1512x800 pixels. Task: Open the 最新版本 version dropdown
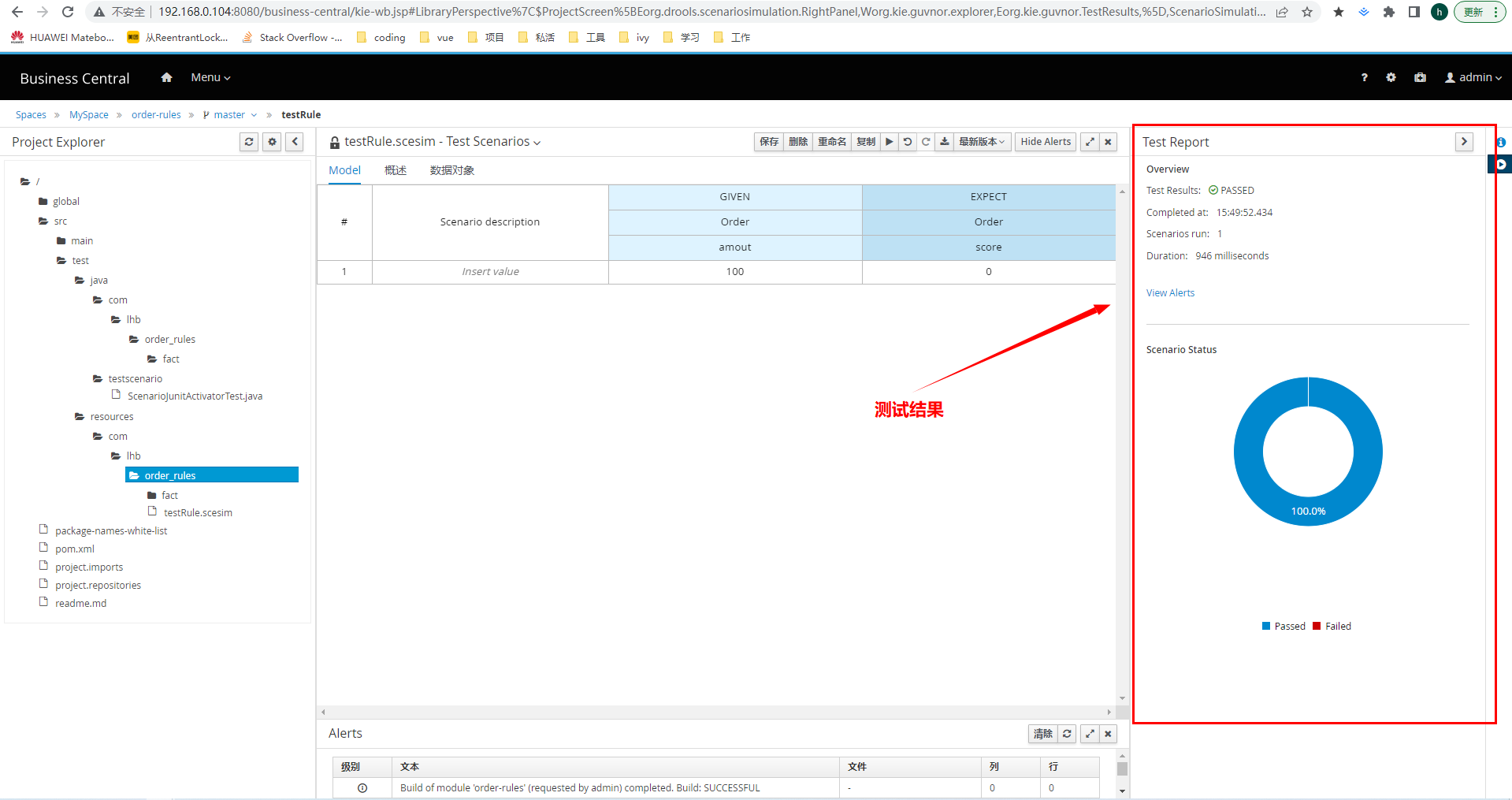tap(981, 142)
